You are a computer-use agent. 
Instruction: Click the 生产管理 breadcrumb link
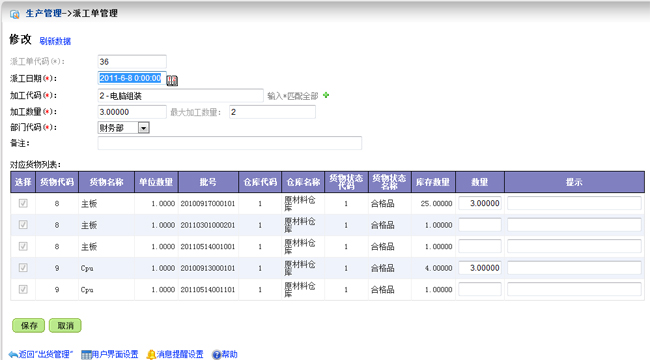point(44,13)
